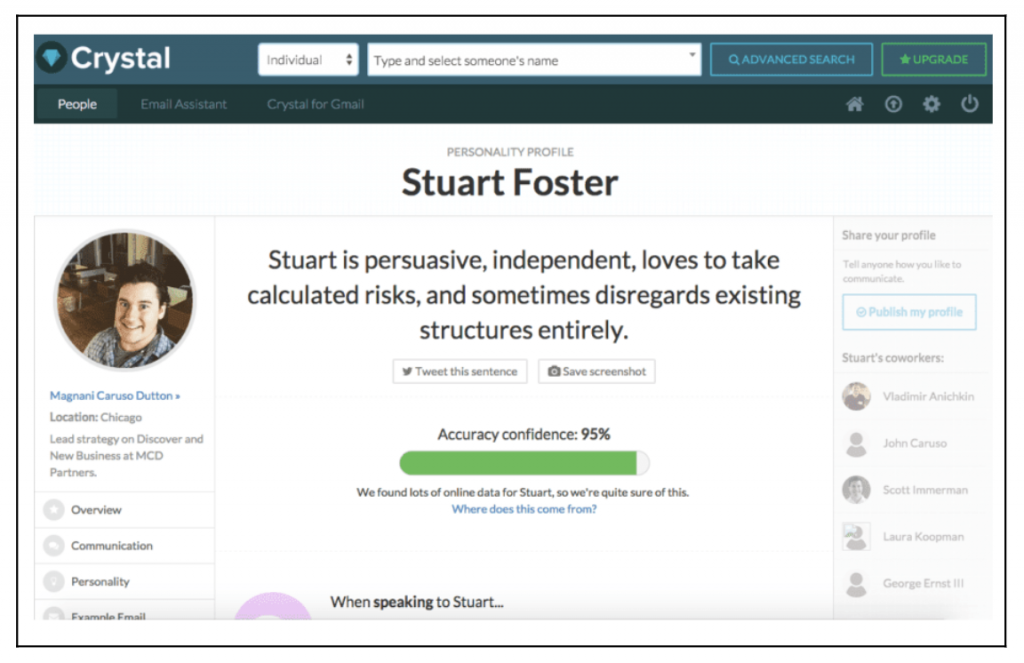The height and width of the screenshot is (663, 1024).
Task: Click the upload arrow circle icon
Action: (x=893, y=104)
